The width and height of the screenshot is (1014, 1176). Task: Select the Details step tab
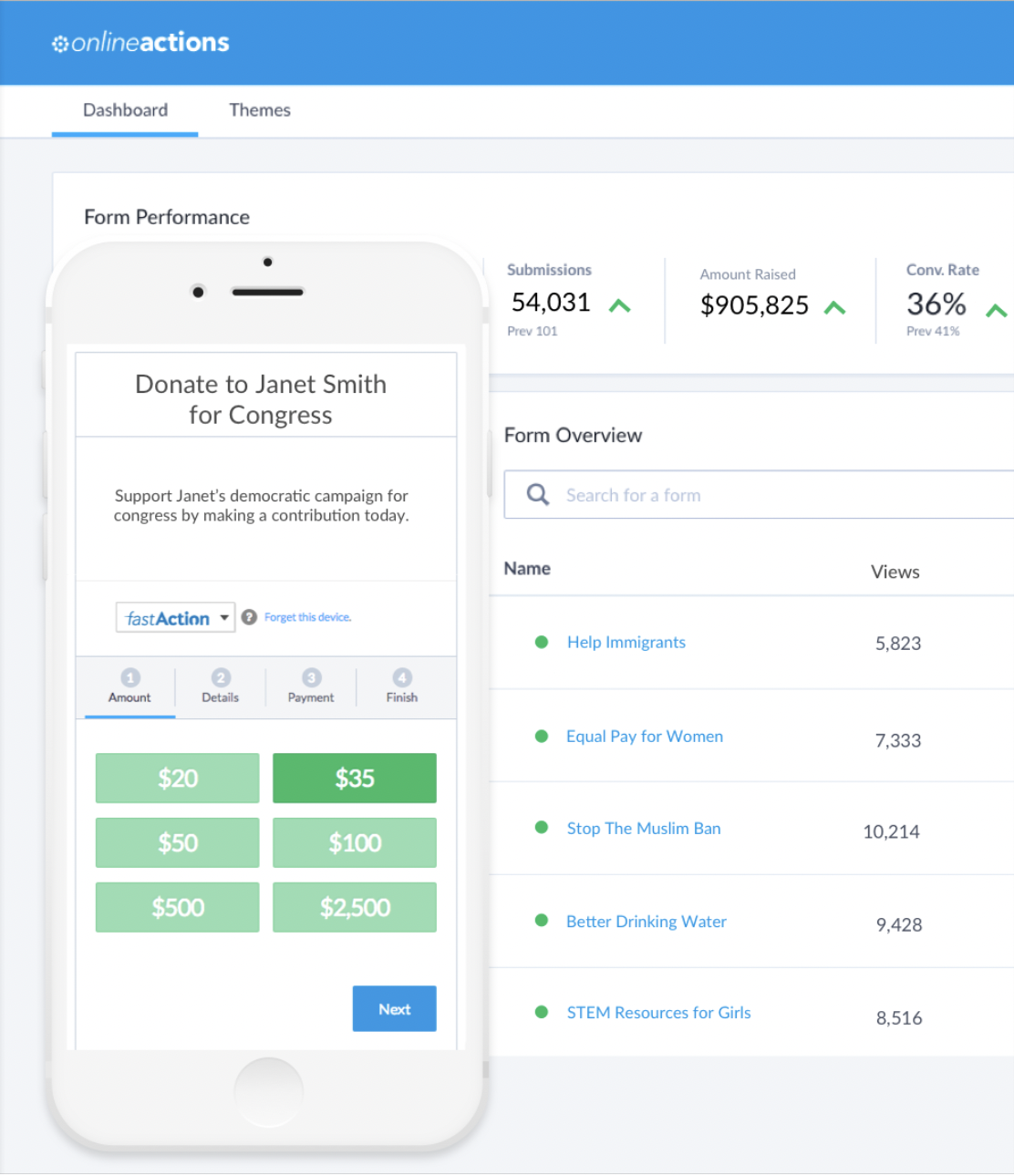tap(220, 686)
